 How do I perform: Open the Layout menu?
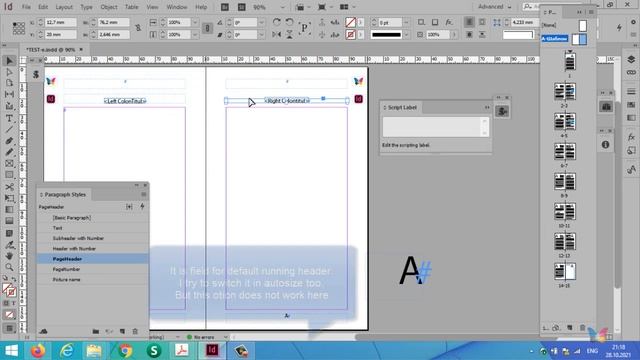click(x=64, y=7)
